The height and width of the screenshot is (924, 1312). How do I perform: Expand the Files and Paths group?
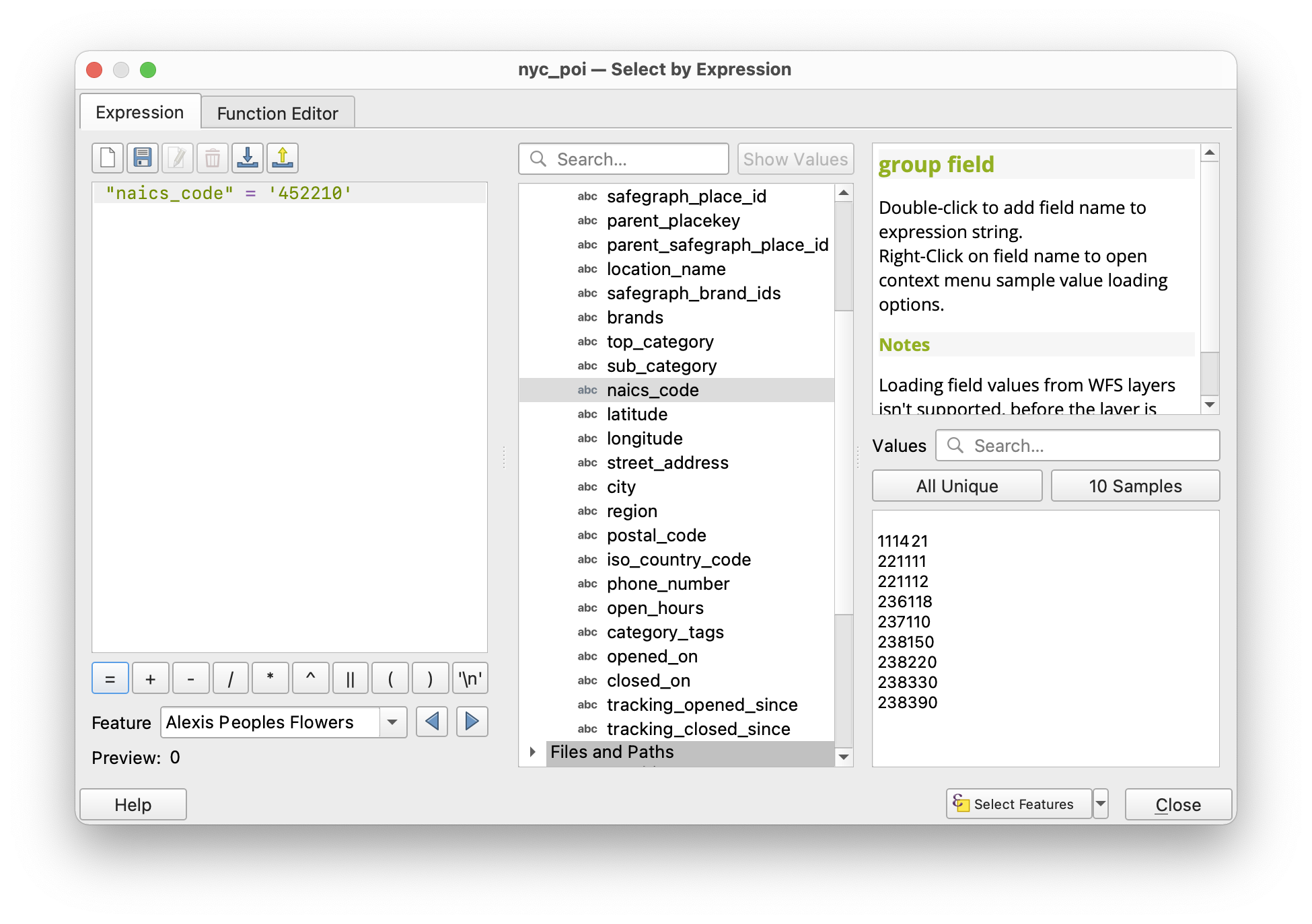[533, 752]
